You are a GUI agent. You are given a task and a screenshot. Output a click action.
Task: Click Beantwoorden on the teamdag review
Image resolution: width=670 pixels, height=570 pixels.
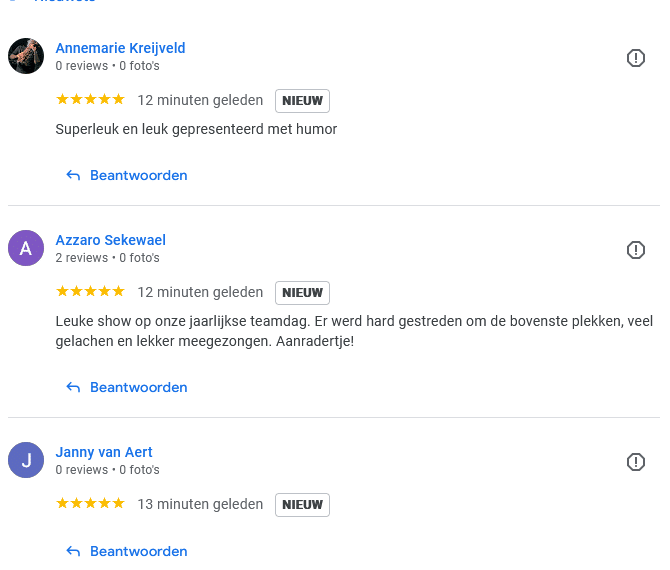point(138,387)
